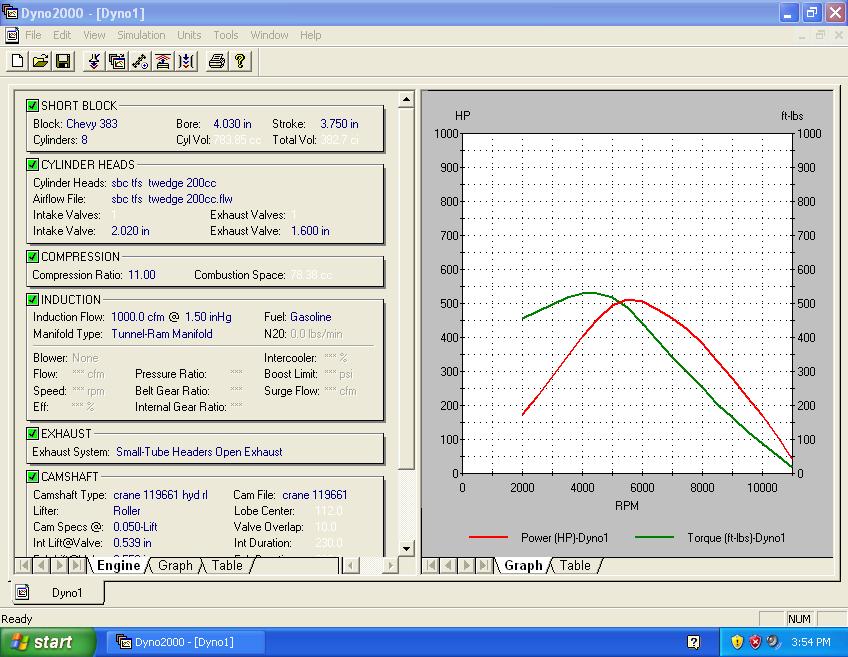The image size is (848, 657).
Task: Open the Exhaust System selection field
Action: coord(199,452)
